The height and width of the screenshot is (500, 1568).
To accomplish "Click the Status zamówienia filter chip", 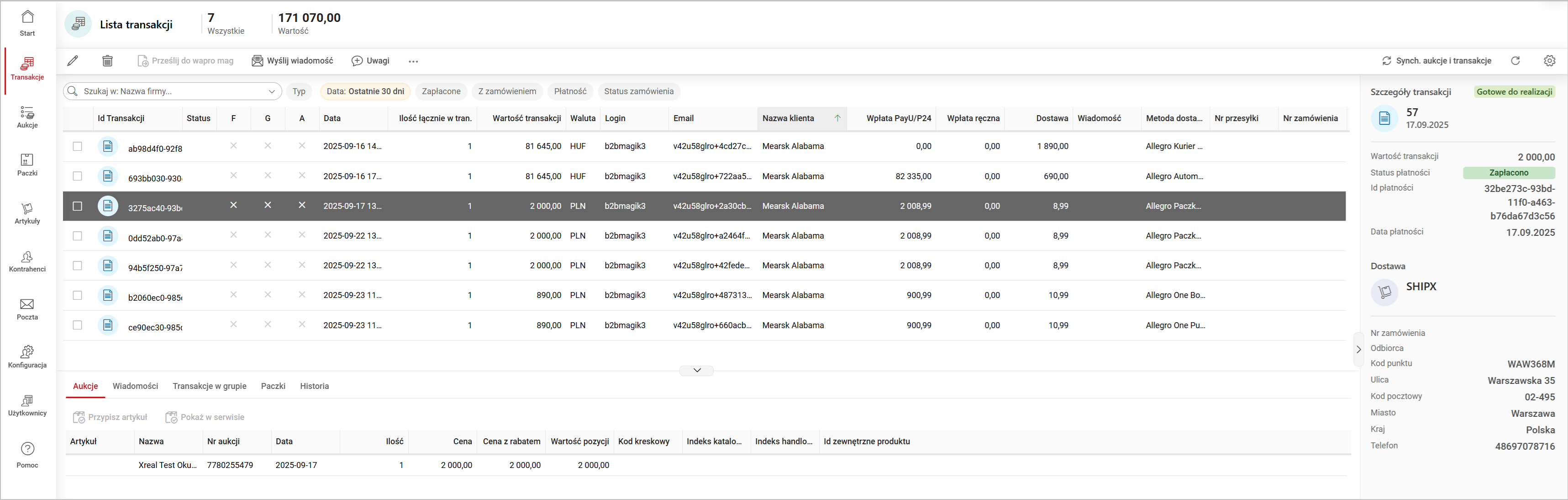I will (638, 91).
